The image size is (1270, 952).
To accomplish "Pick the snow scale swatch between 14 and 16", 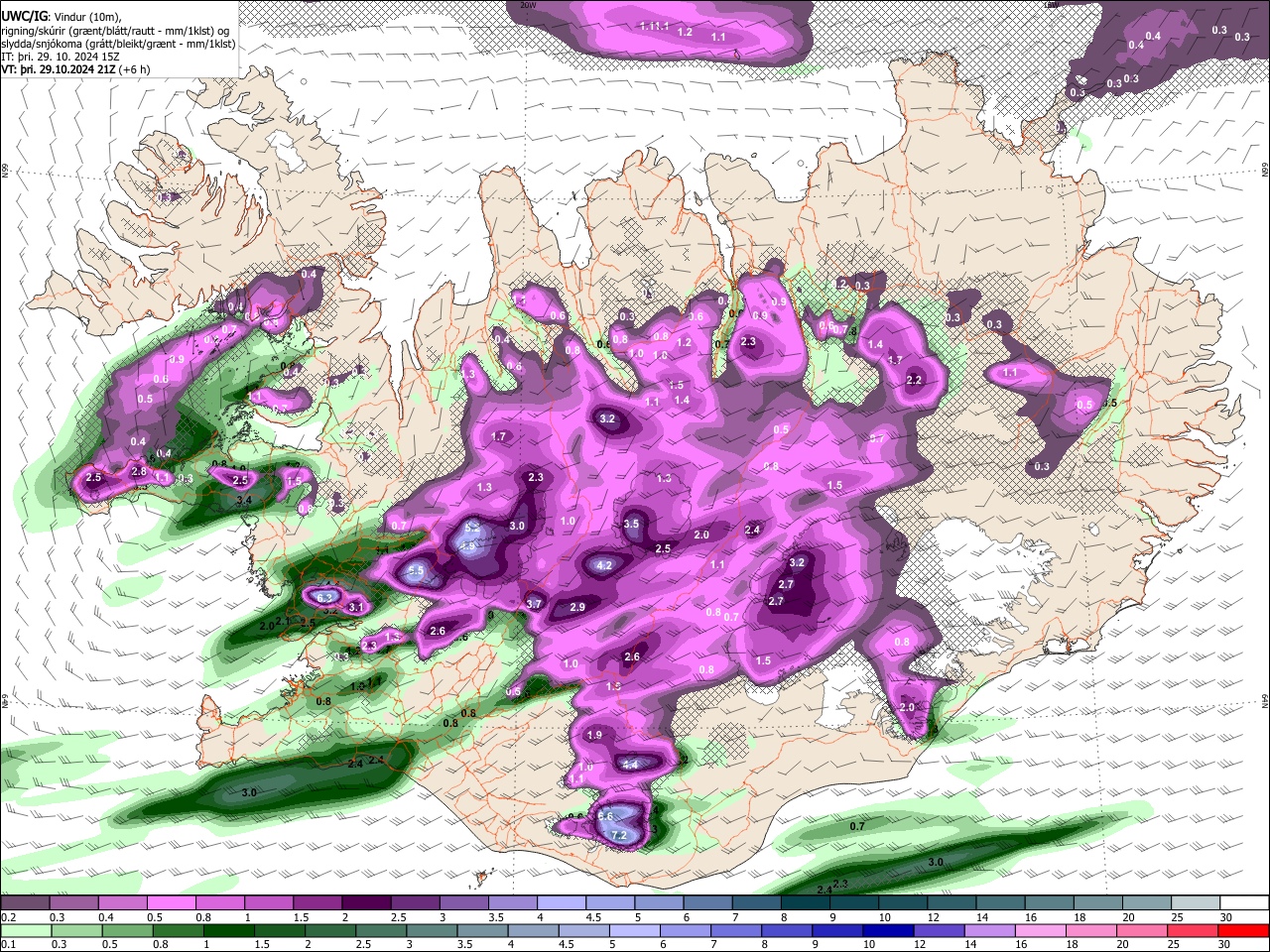I will click(x=1000, y=903).
